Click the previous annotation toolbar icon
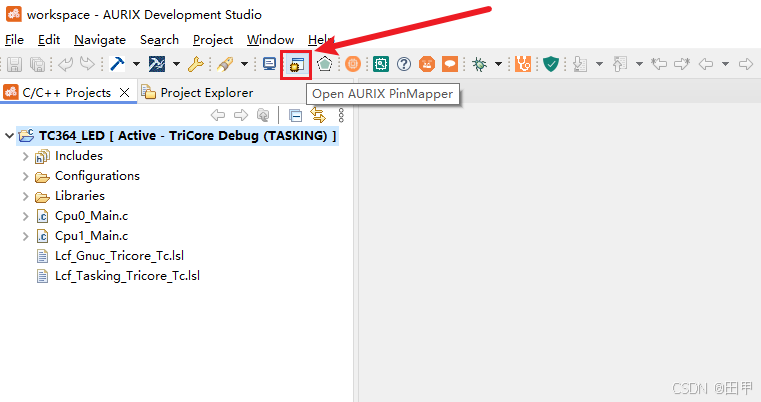Viewport: 761px width, 402px height. [620, 64]
